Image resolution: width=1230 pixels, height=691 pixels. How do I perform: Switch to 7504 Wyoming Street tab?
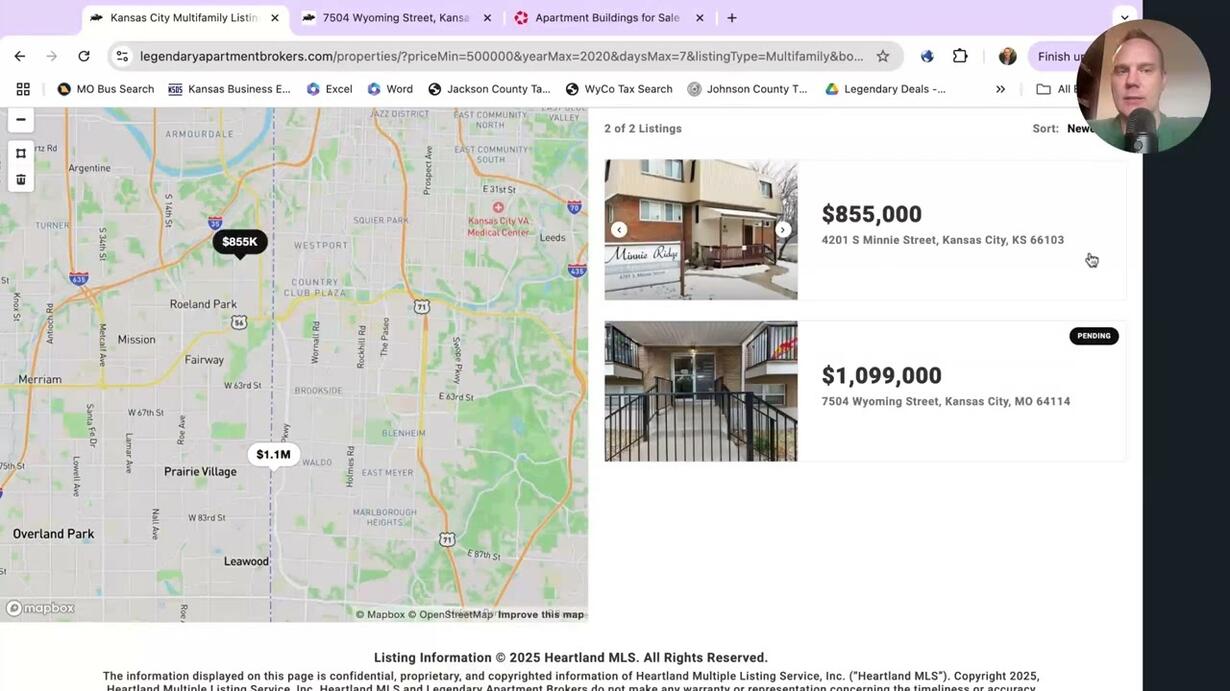(397, 18)
